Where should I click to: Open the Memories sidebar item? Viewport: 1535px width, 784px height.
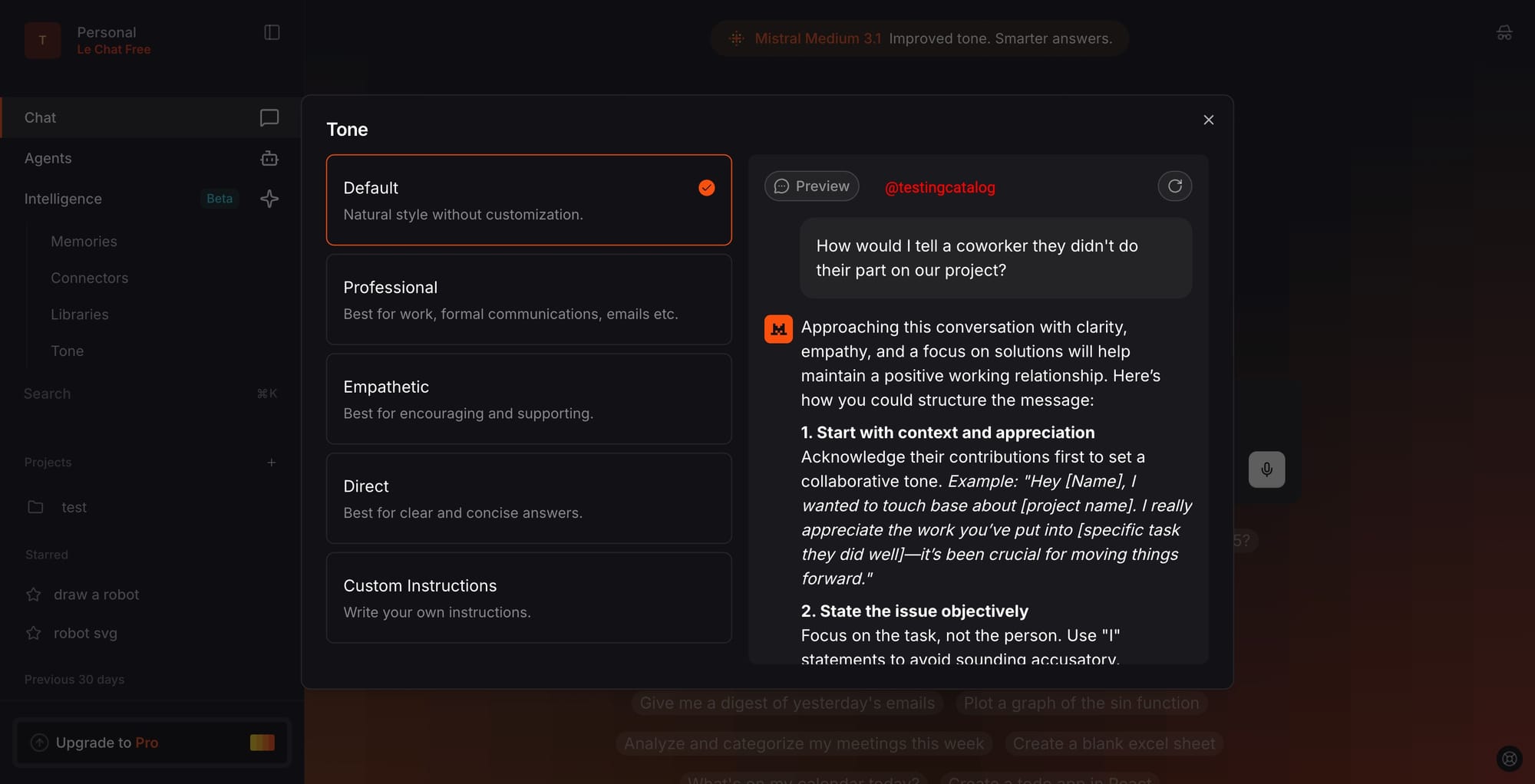[84, 242]
